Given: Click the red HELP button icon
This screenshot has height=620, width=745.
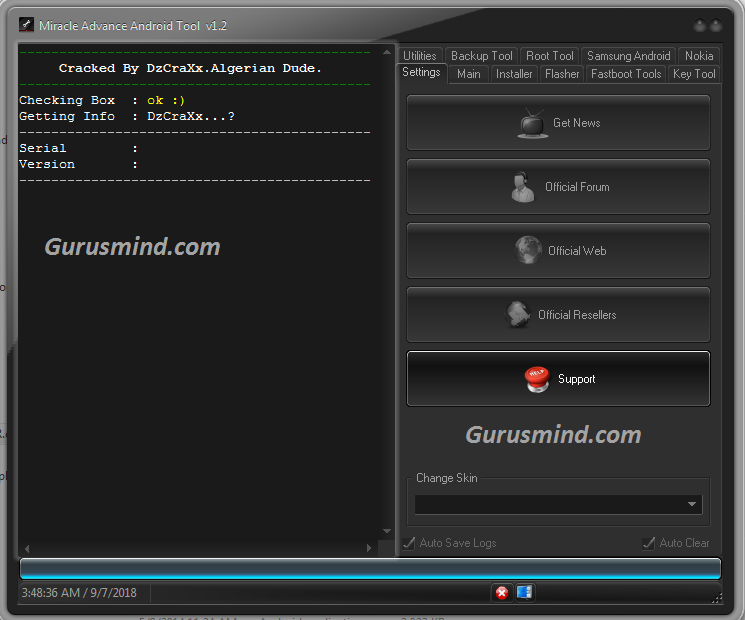Looking at the screenshot, I should [537, 379].
